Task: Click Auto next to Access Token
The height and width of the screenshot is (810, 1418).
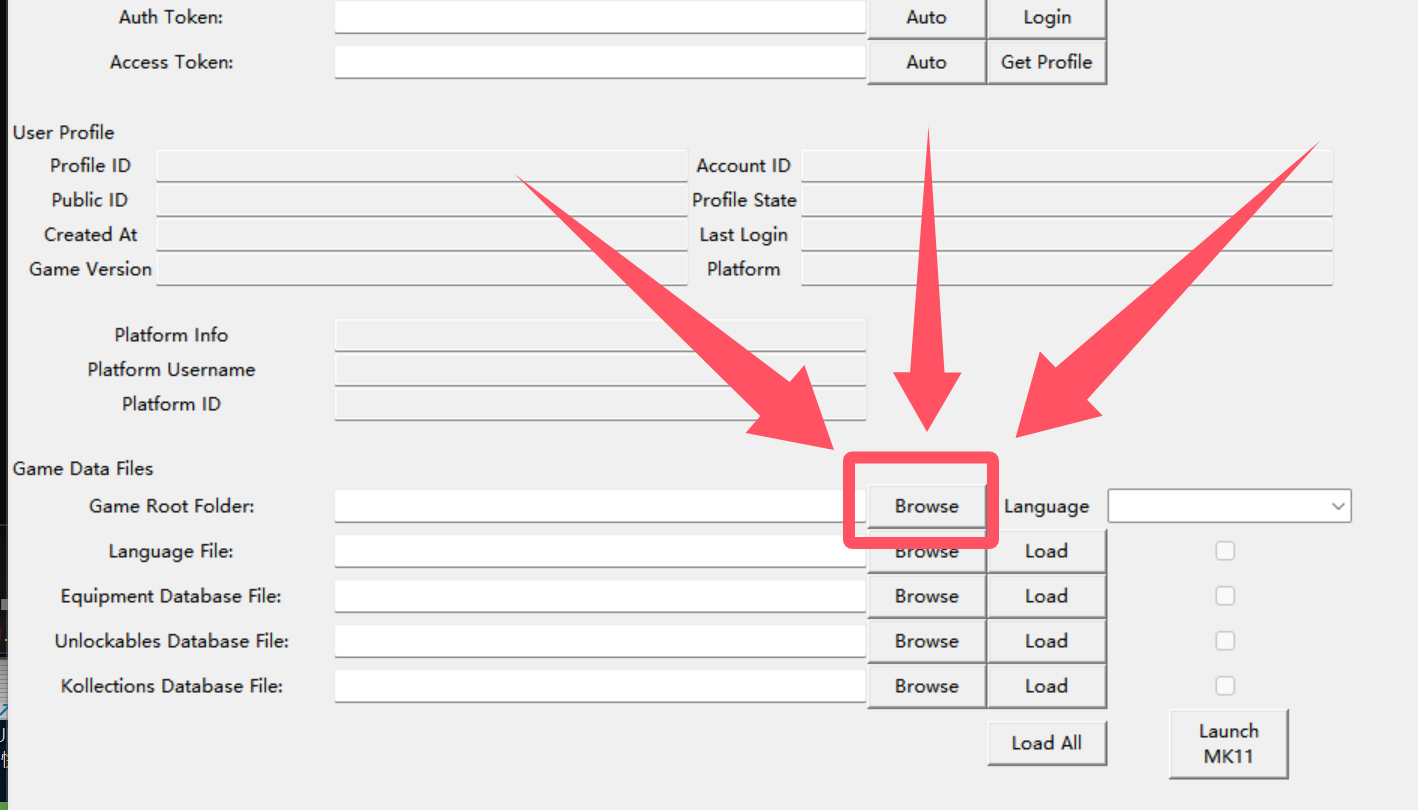Action: tap(926, 62)
